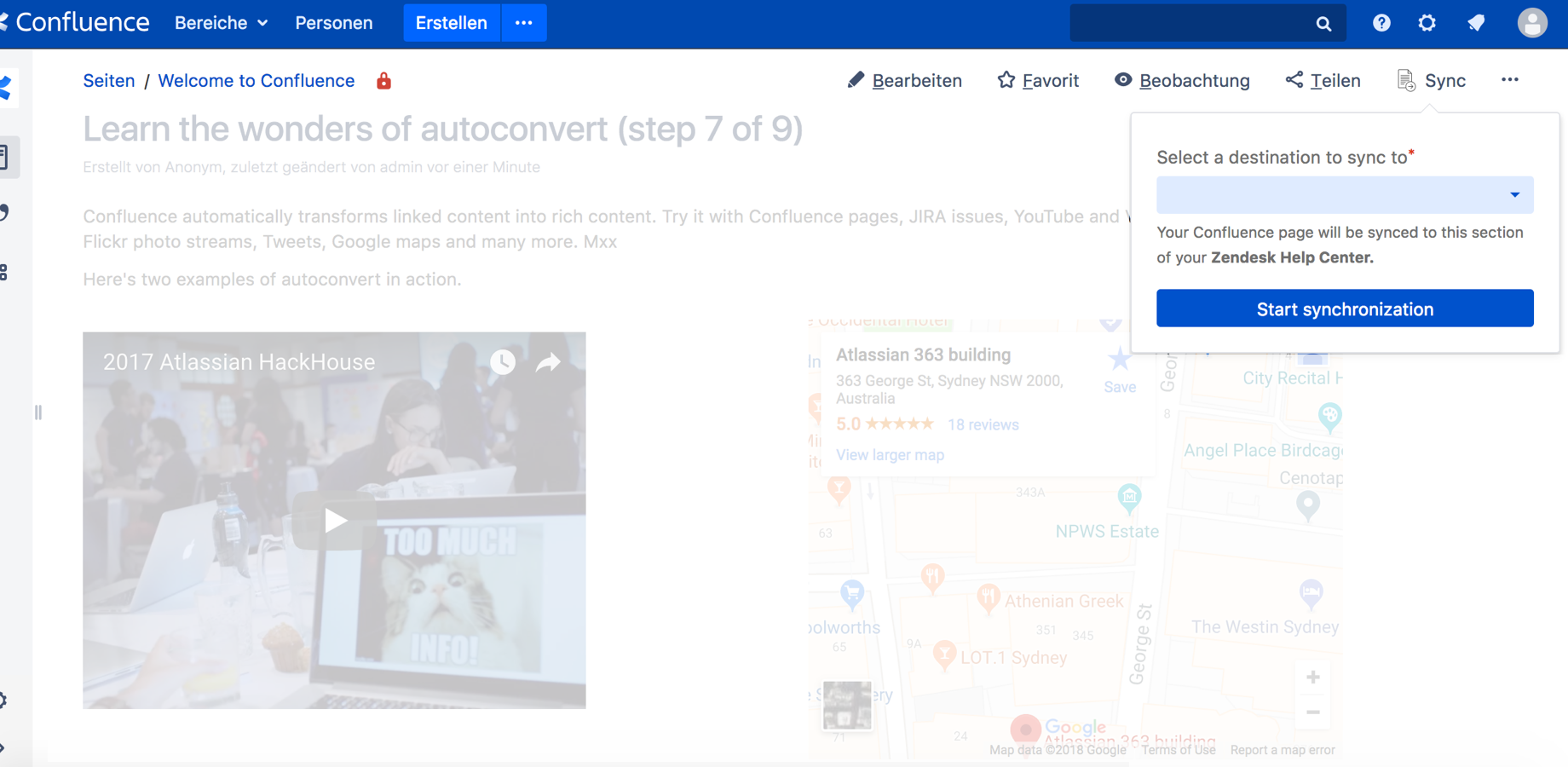1568x767 pixels.
Task: Click the video share arrow icon
Action: point(548,362)
